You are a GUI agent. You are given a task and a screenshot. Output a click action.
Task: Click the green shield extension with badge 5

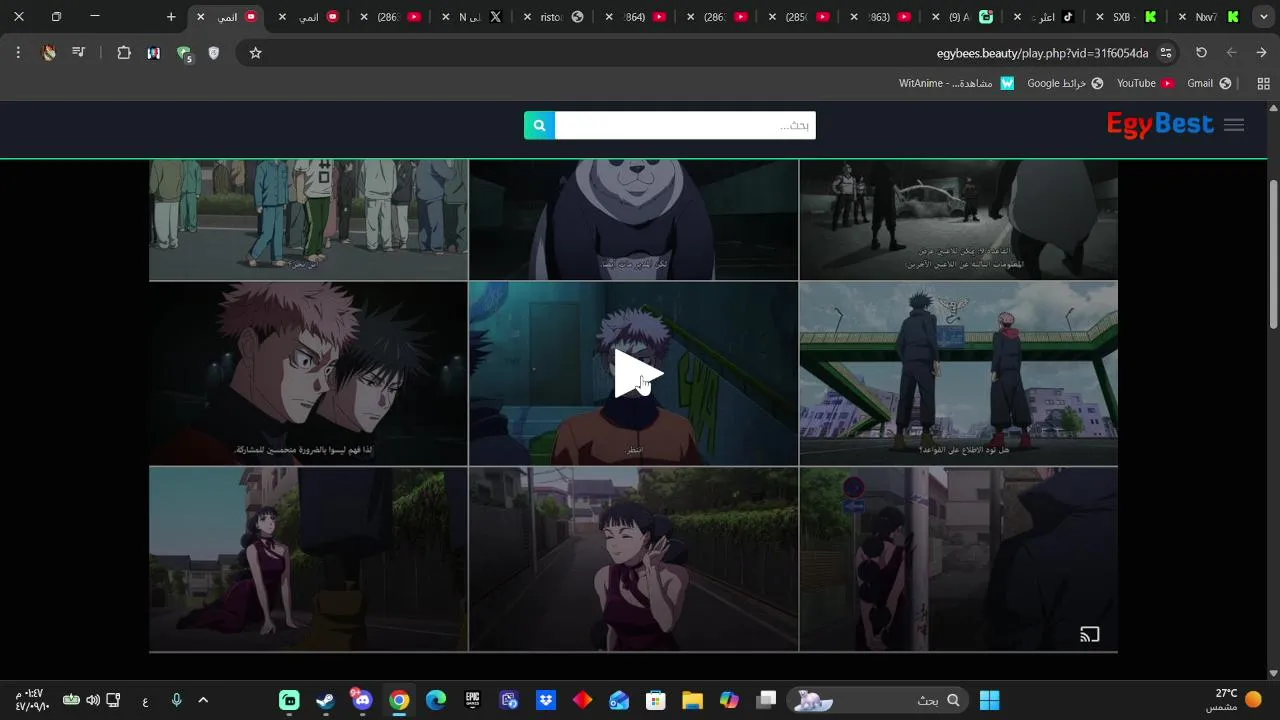click(184, 54)
